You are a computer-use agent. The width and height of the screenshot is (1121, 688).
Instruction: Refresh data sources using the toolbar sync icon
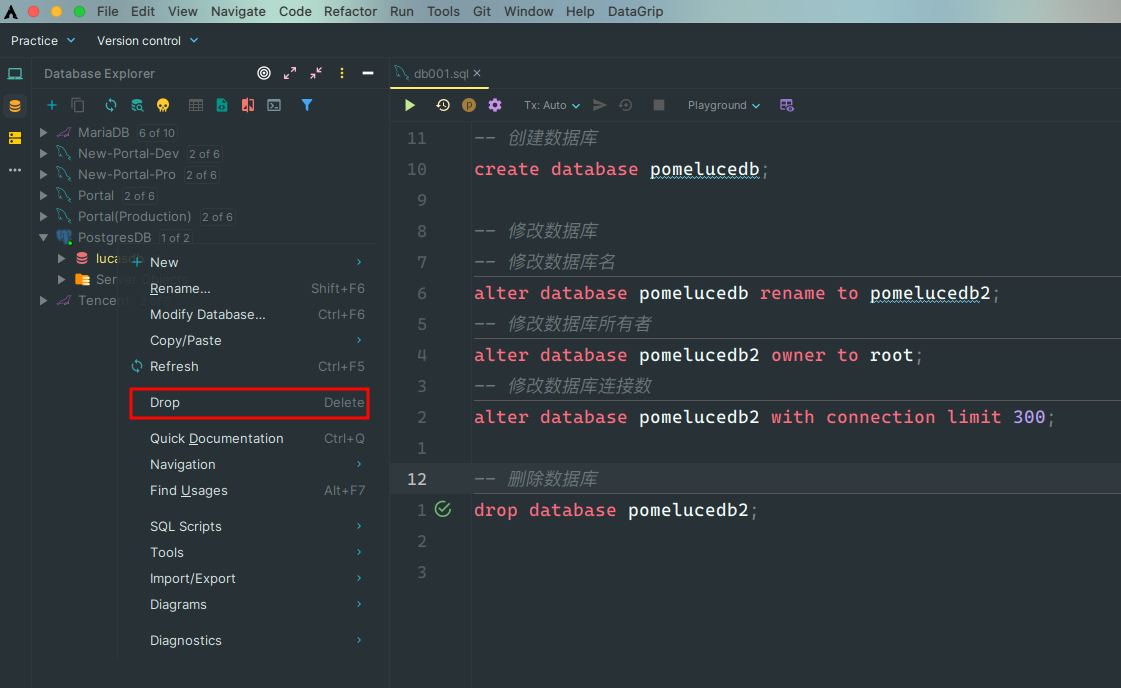click(x=111, y=105)
